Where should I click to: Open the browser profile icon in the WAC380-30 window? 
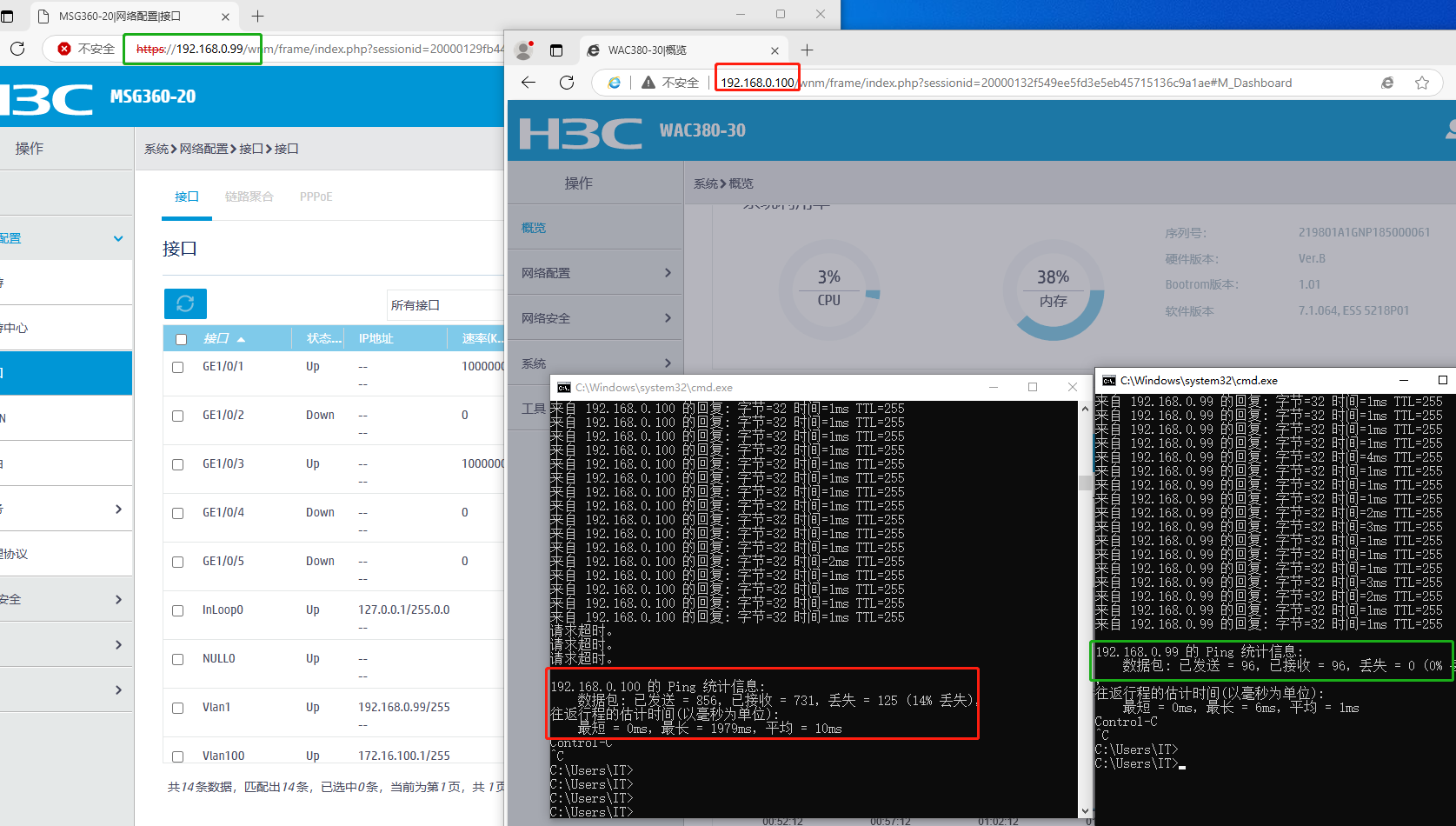(x=523, y=50)
